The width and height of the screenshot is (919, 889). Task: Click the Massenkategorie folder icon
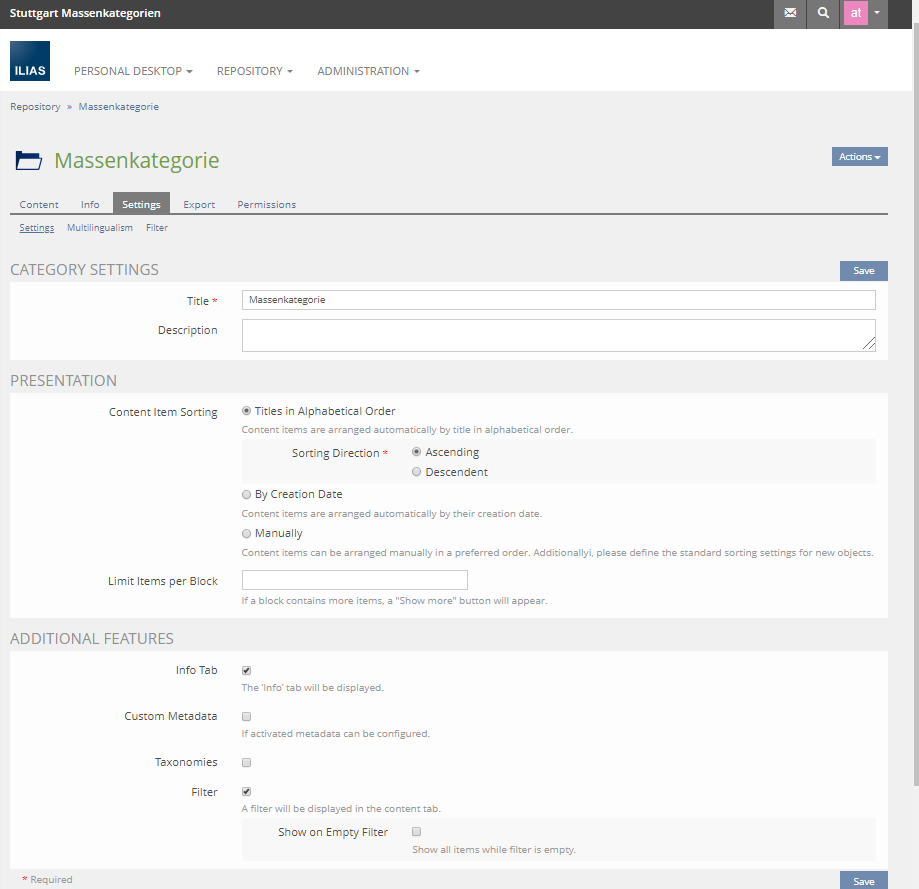[x=29, y=160]
